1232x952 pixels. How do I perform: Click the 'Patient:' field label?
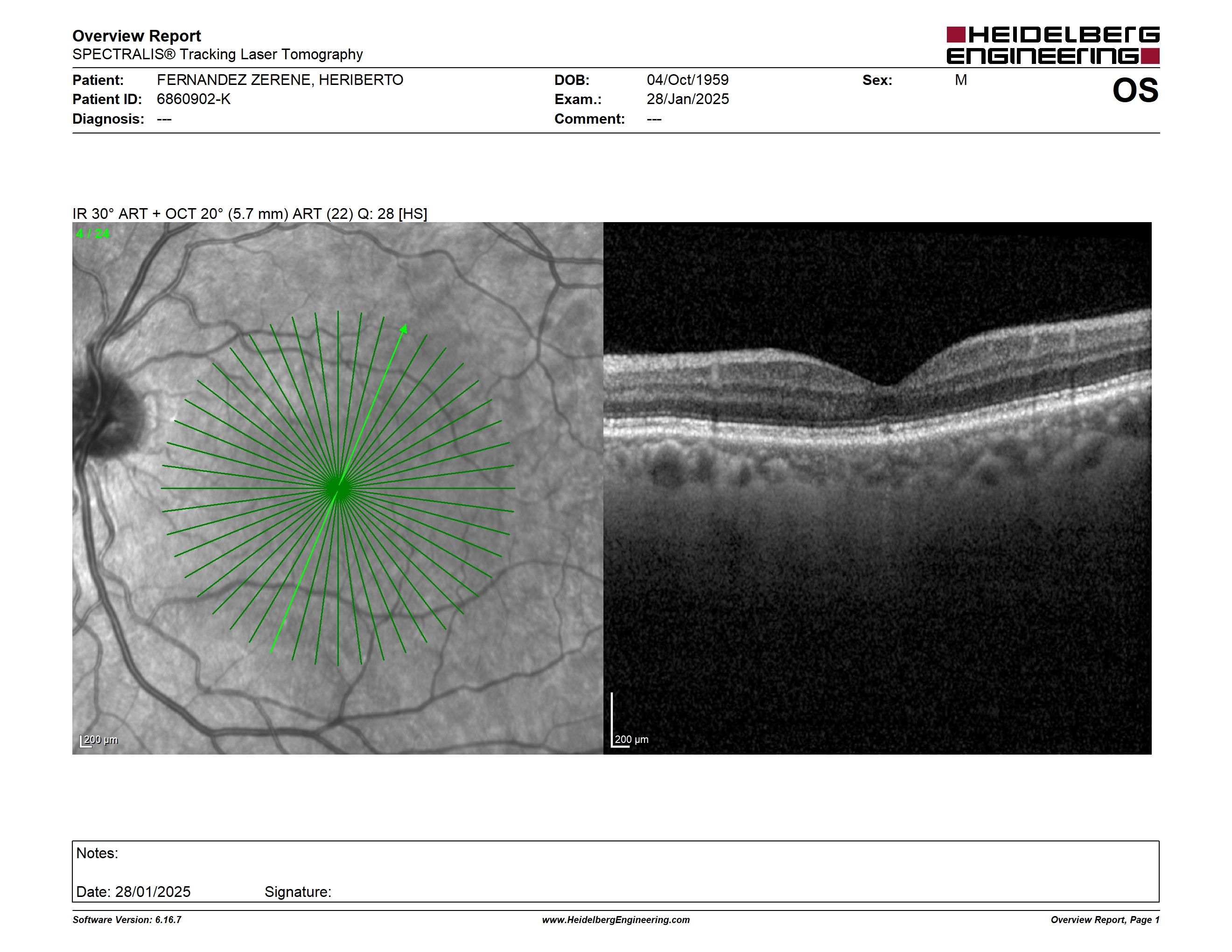coord(98,80)
